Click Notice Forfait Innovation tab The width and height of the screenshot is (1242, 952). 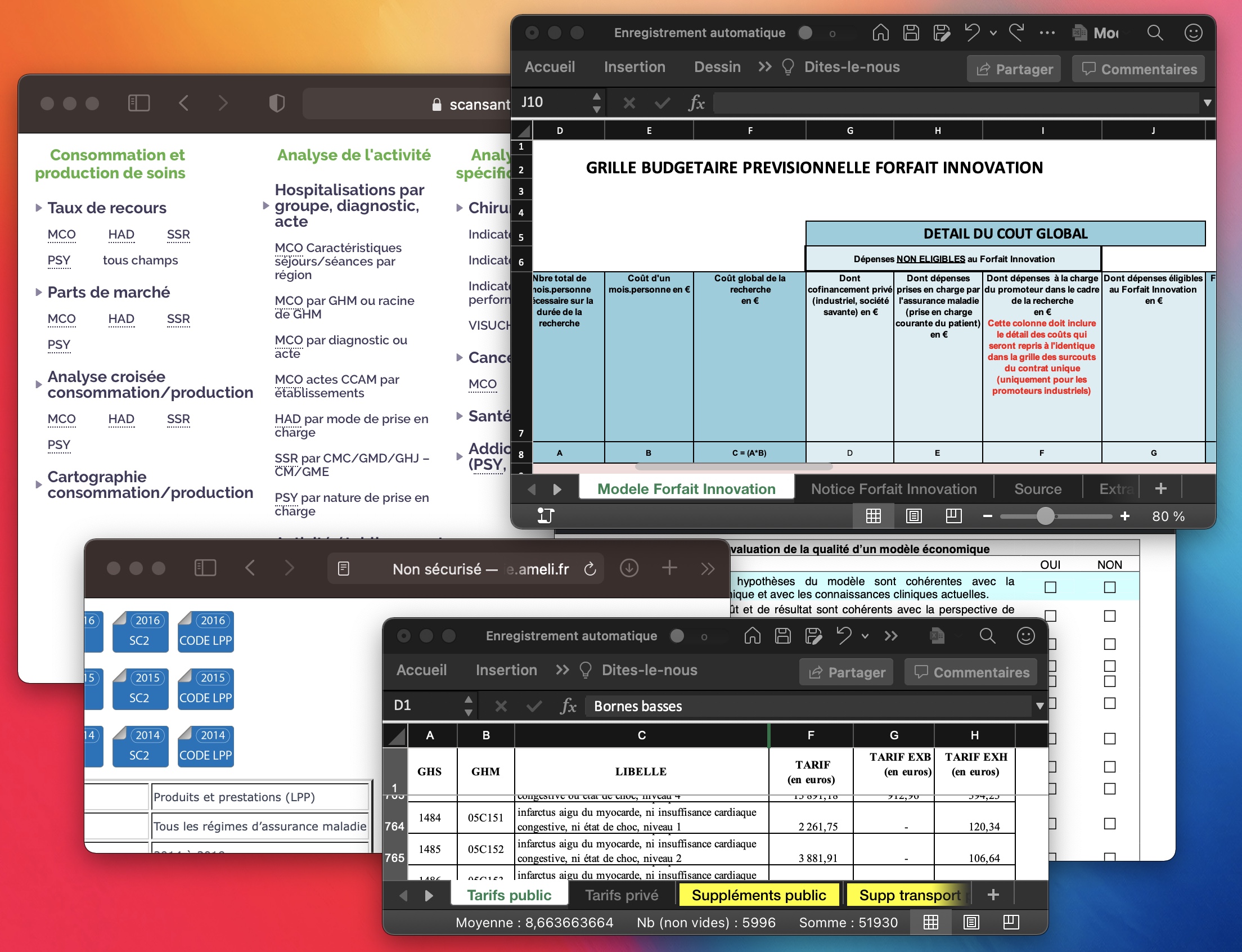click(892, 489)
